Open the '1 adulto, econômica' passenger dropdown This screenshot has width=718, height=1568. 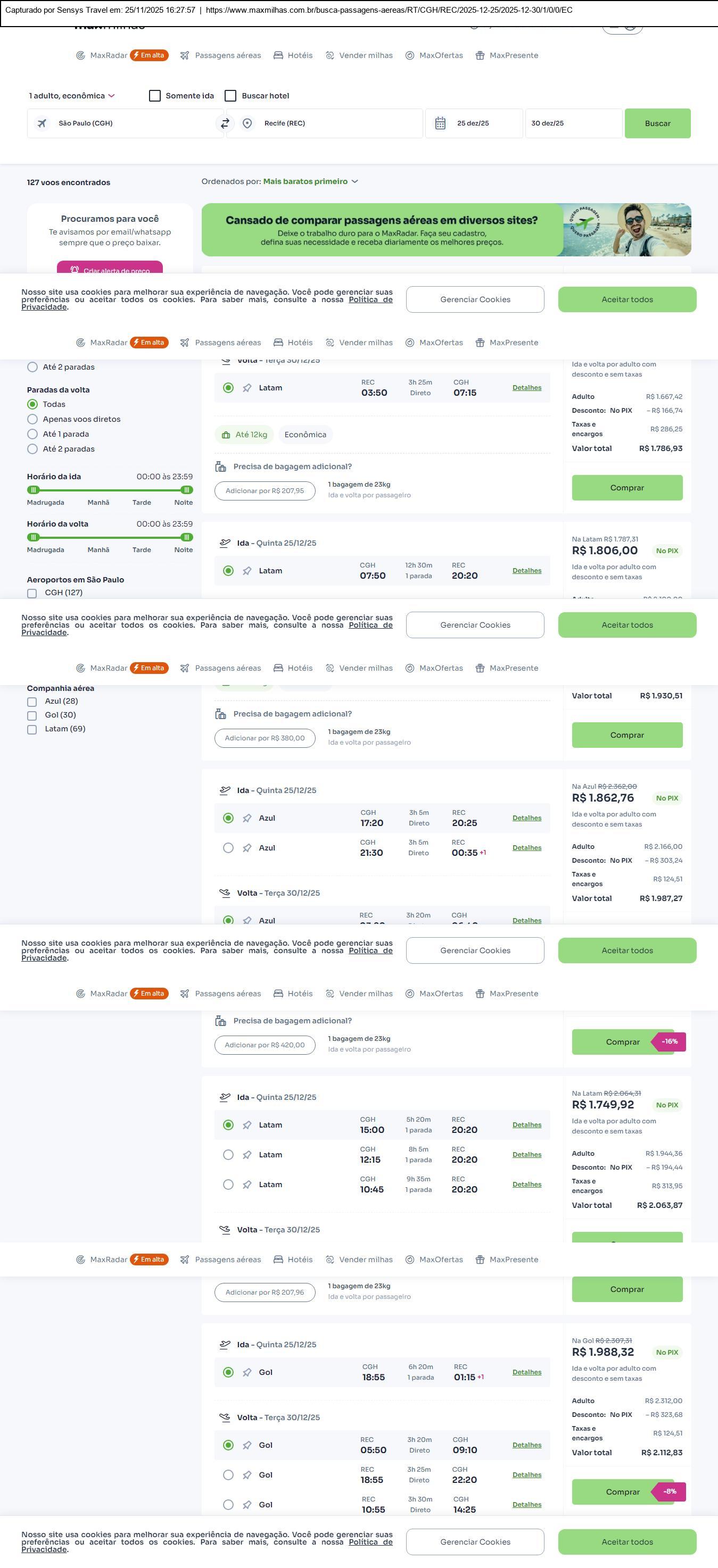click(x=71, y=96)
